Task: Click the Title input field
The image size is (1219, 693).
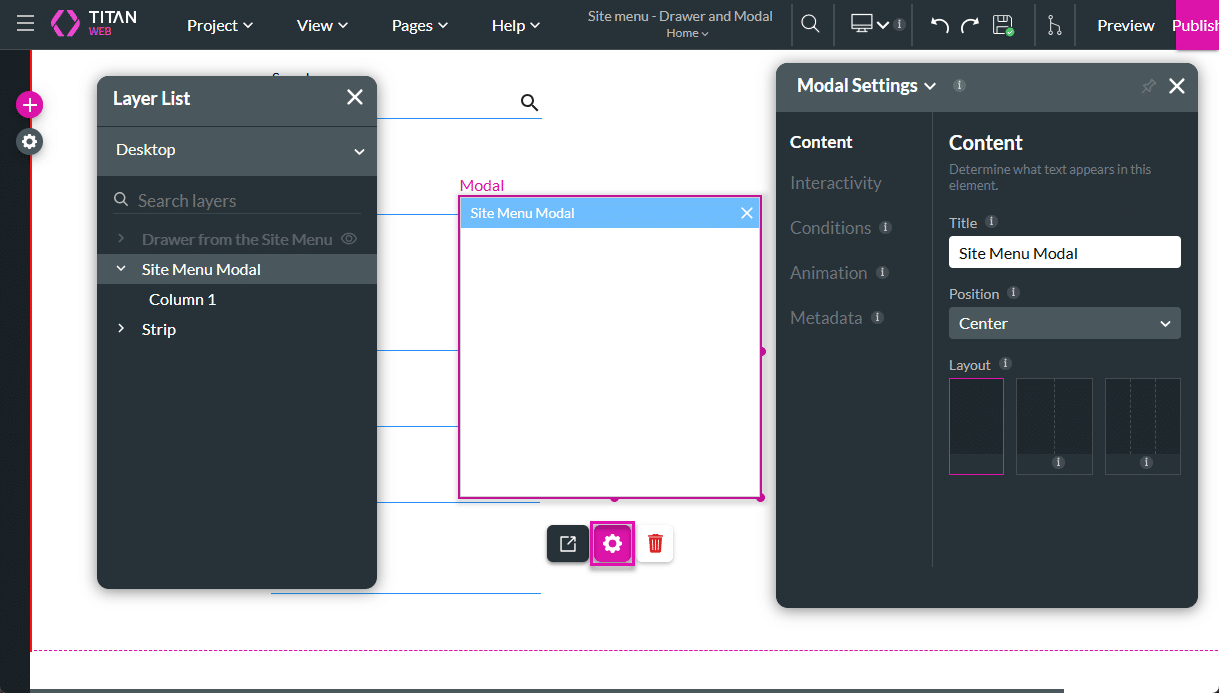Action: pos(1064,253)
